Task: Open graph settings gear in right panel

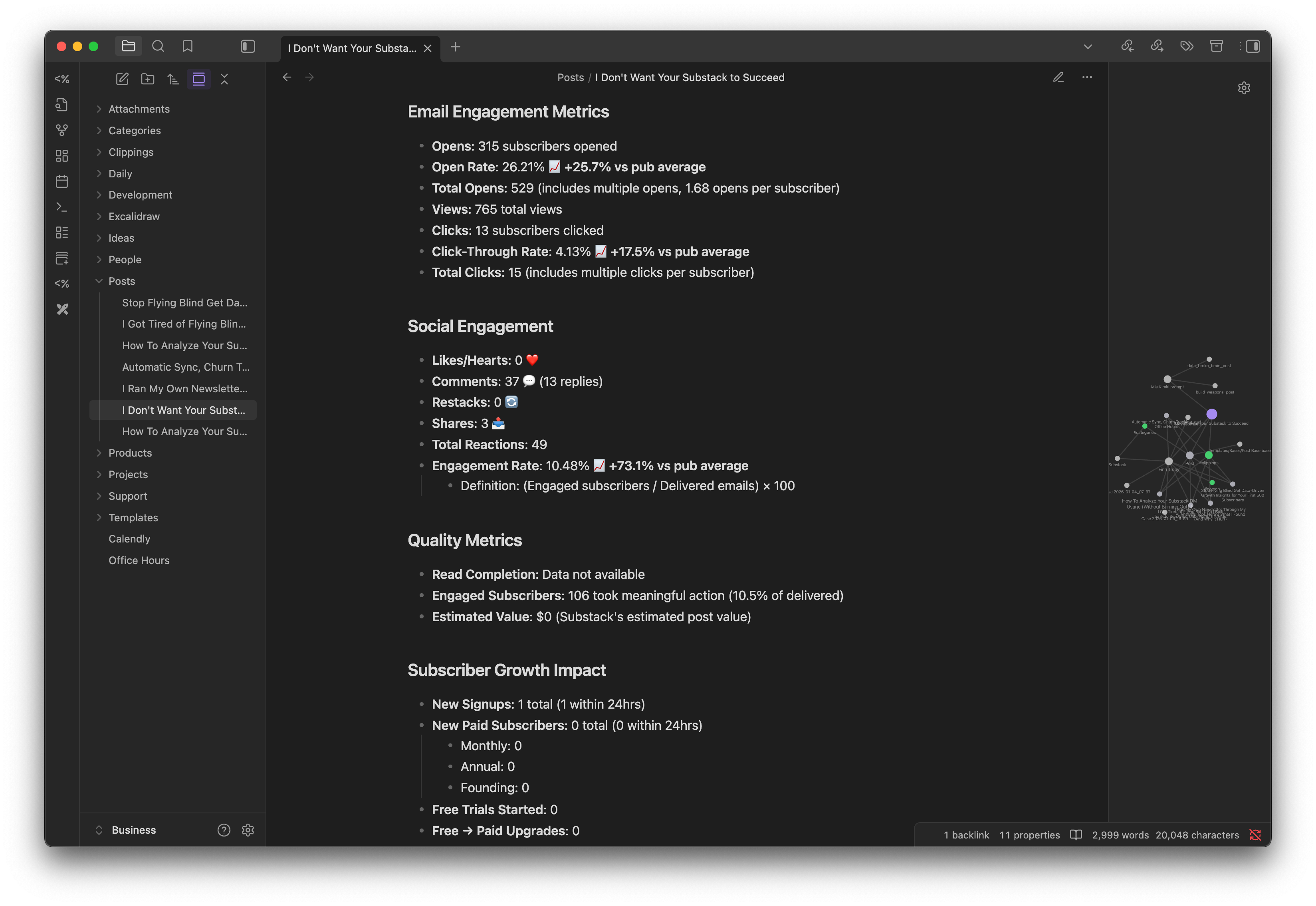Action: 1244,88
